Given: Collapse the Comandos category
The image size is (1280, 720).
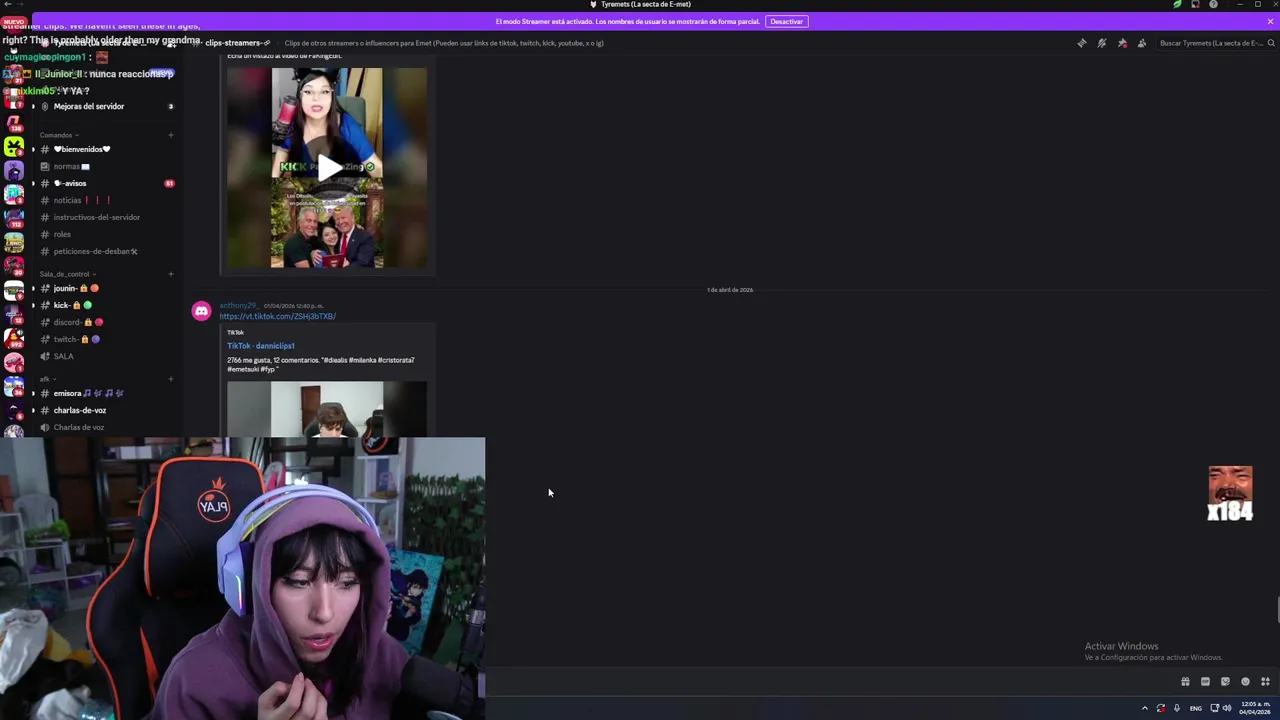Looking at the screenshot, I should click(x=58, y=135).
